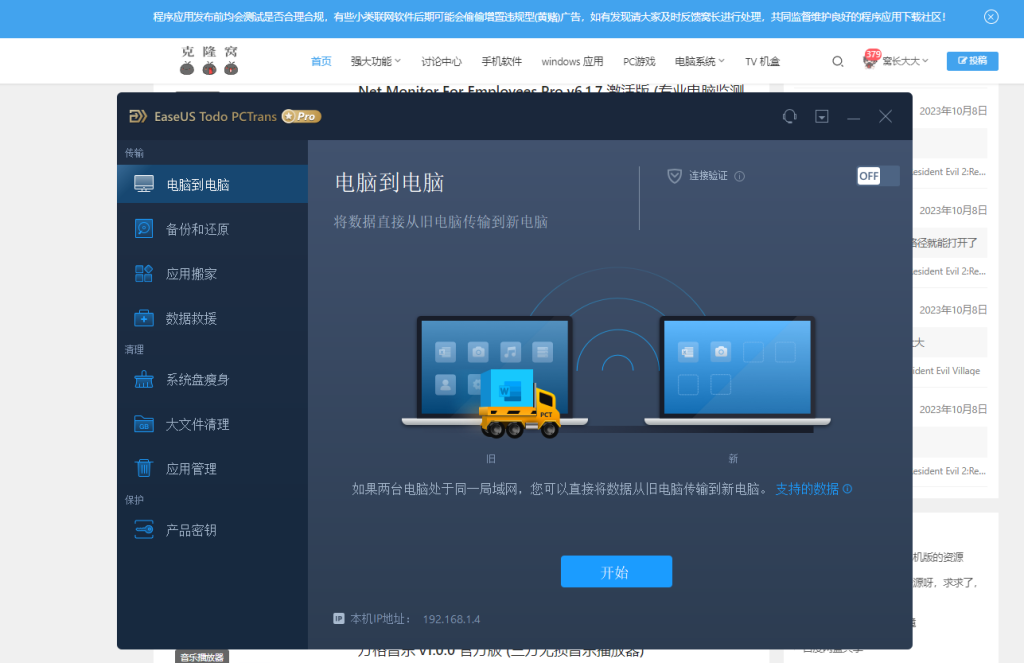Open the title bar dropdown menu box icon
Image resolution: width=1024 pixels, height=663 pixels.
point(822,116)
